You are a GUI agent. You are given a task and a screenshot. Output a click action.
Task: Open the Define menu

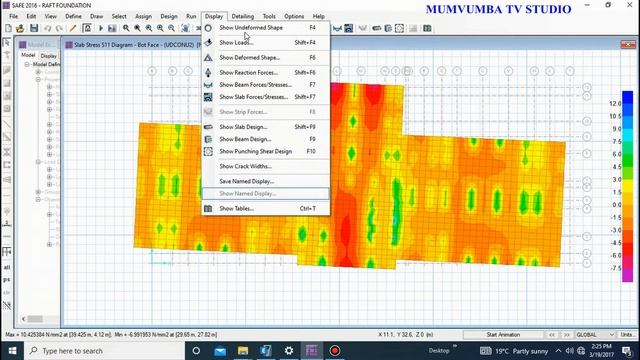pyautogui.click(x=73, y=16)
